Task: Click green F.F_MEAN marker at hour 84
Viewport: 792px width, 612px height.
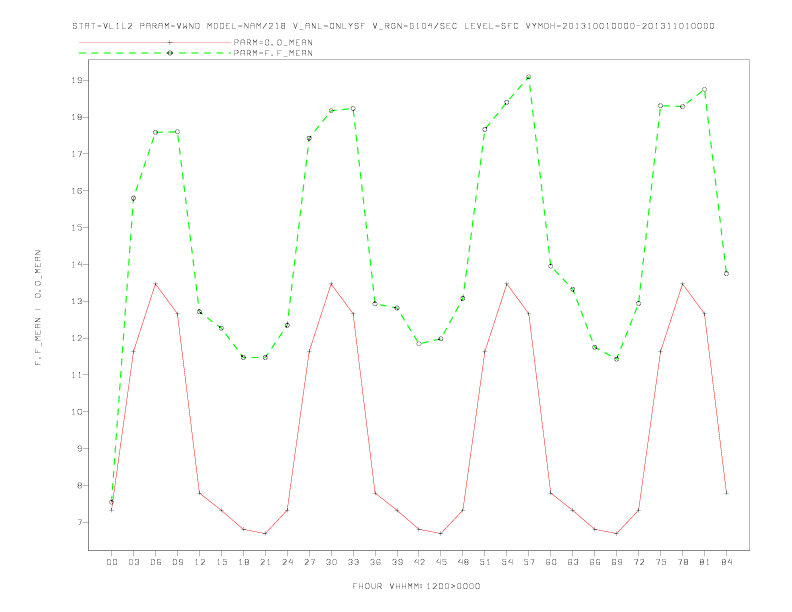Action: pyautogui.click(x=726, y=273)
